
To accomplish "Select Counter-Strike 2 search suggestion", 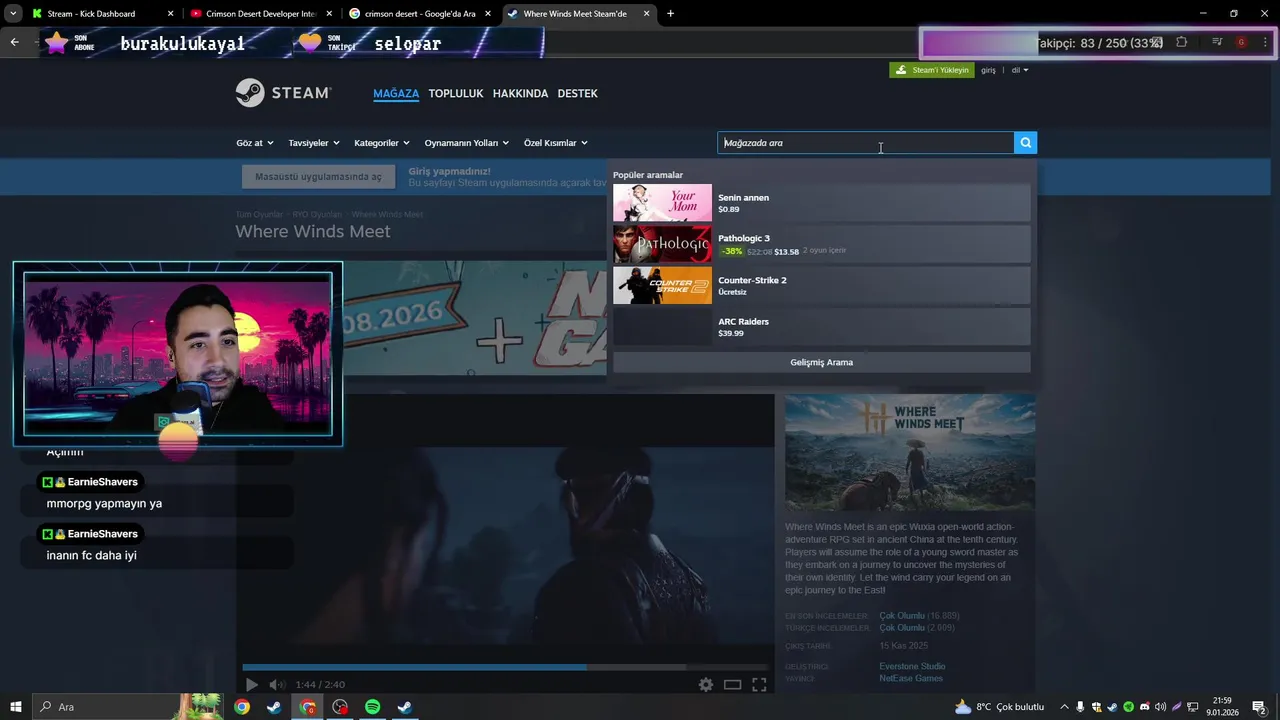I will (x=821, y=285).
